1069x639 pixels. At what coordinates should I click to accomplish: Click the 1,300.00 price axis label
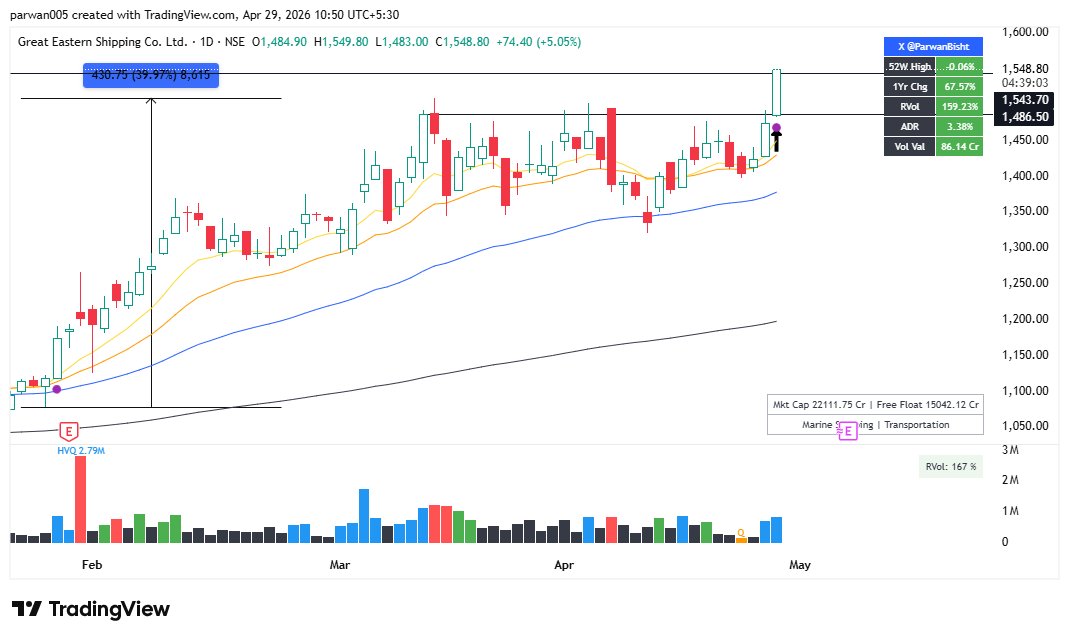pyautogui.click(x=1025, y=247)
